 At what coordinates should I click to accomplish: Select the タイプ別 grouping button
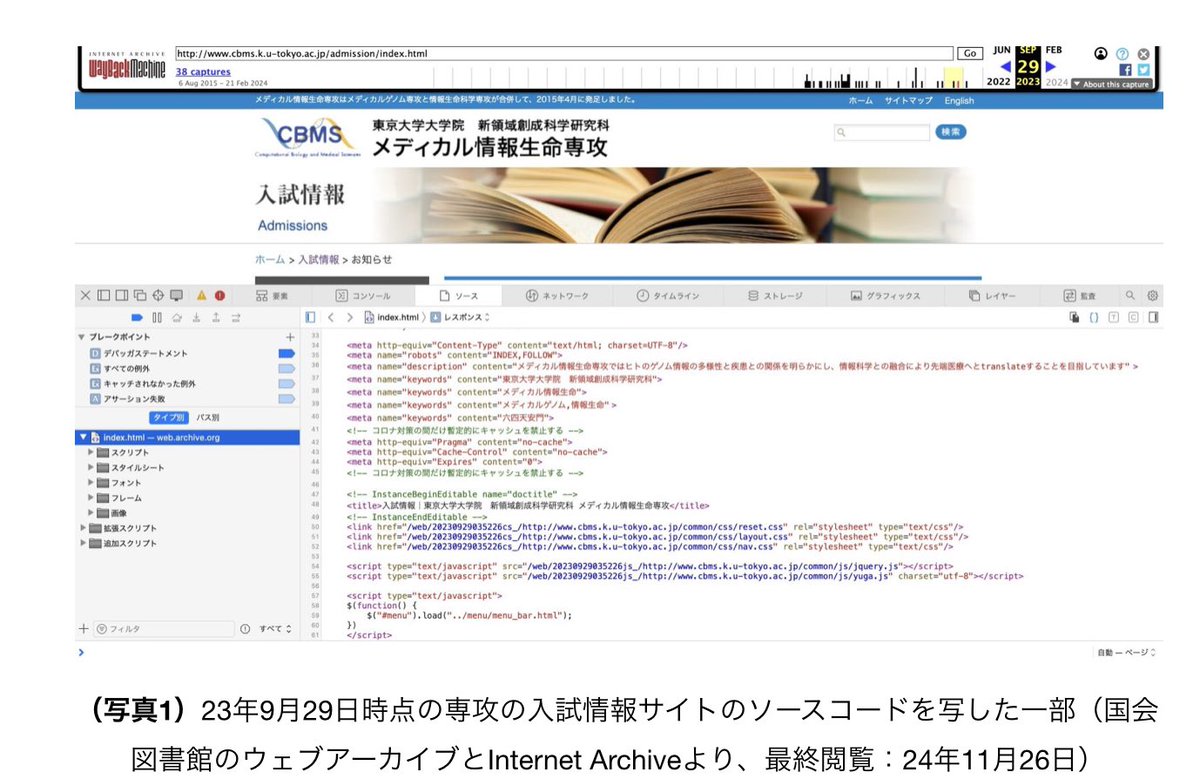170,417
